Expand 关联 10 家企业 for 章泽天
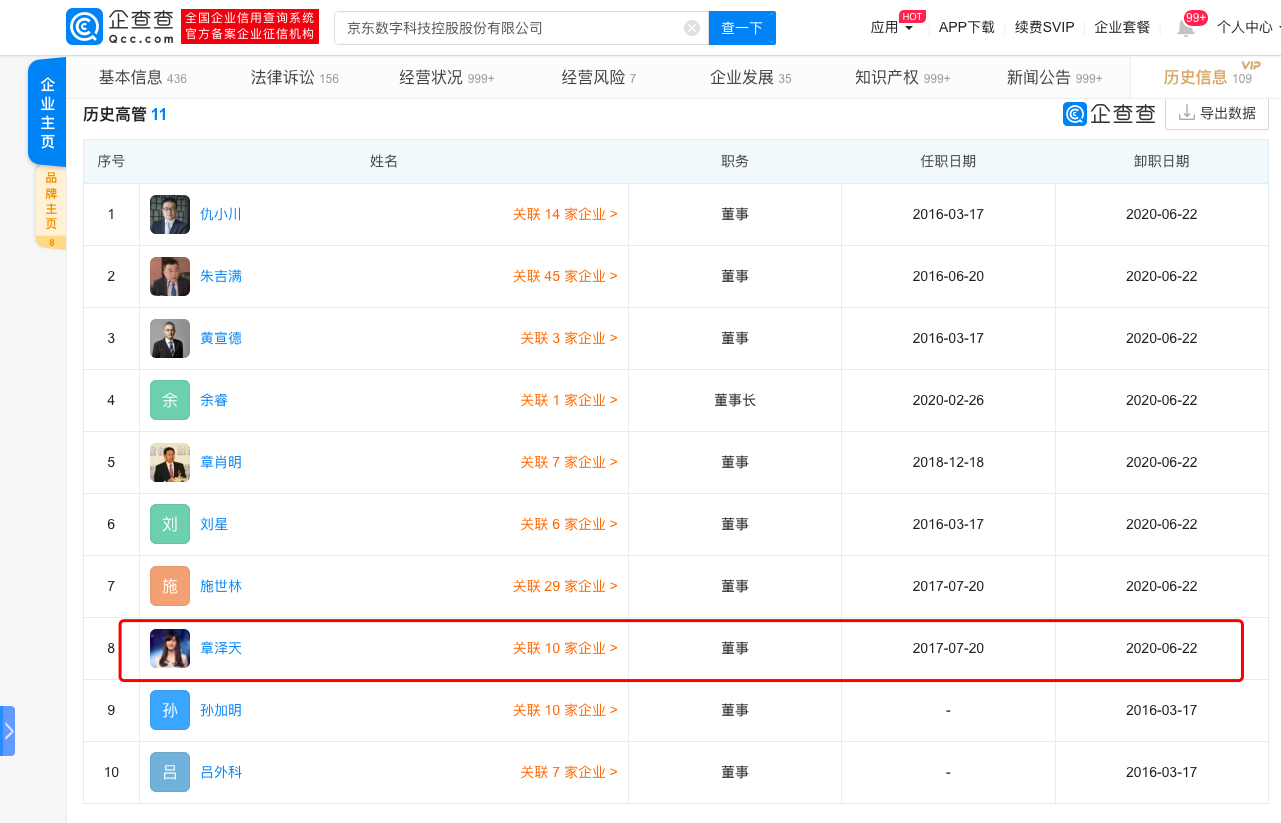 pos(565,648)
